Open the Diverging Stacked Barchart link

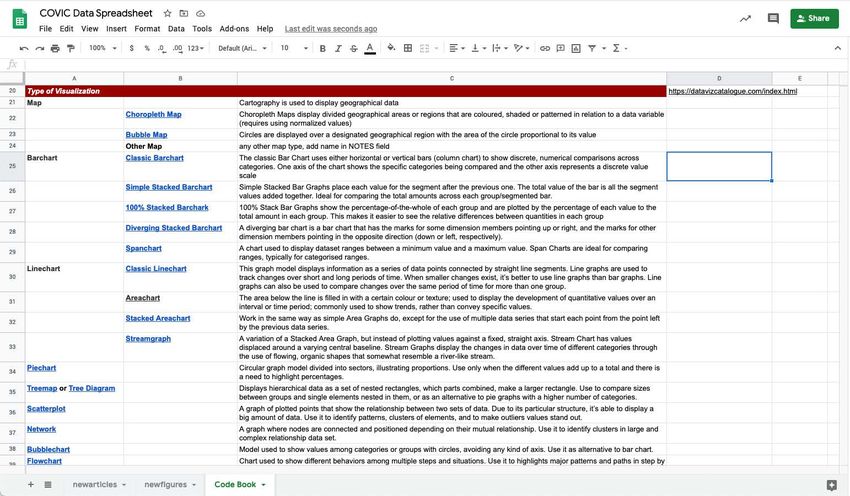click(173, 228)
